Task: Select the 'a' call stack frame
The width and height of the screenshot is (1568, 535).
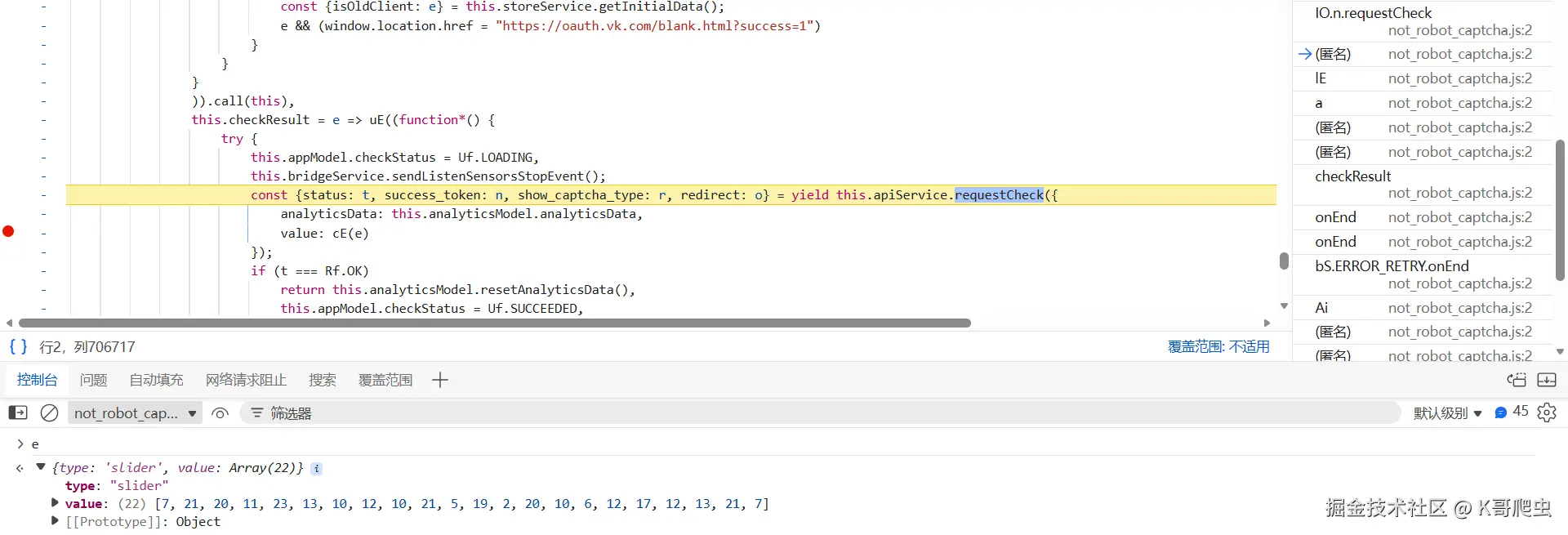Action: point(1423,103)
